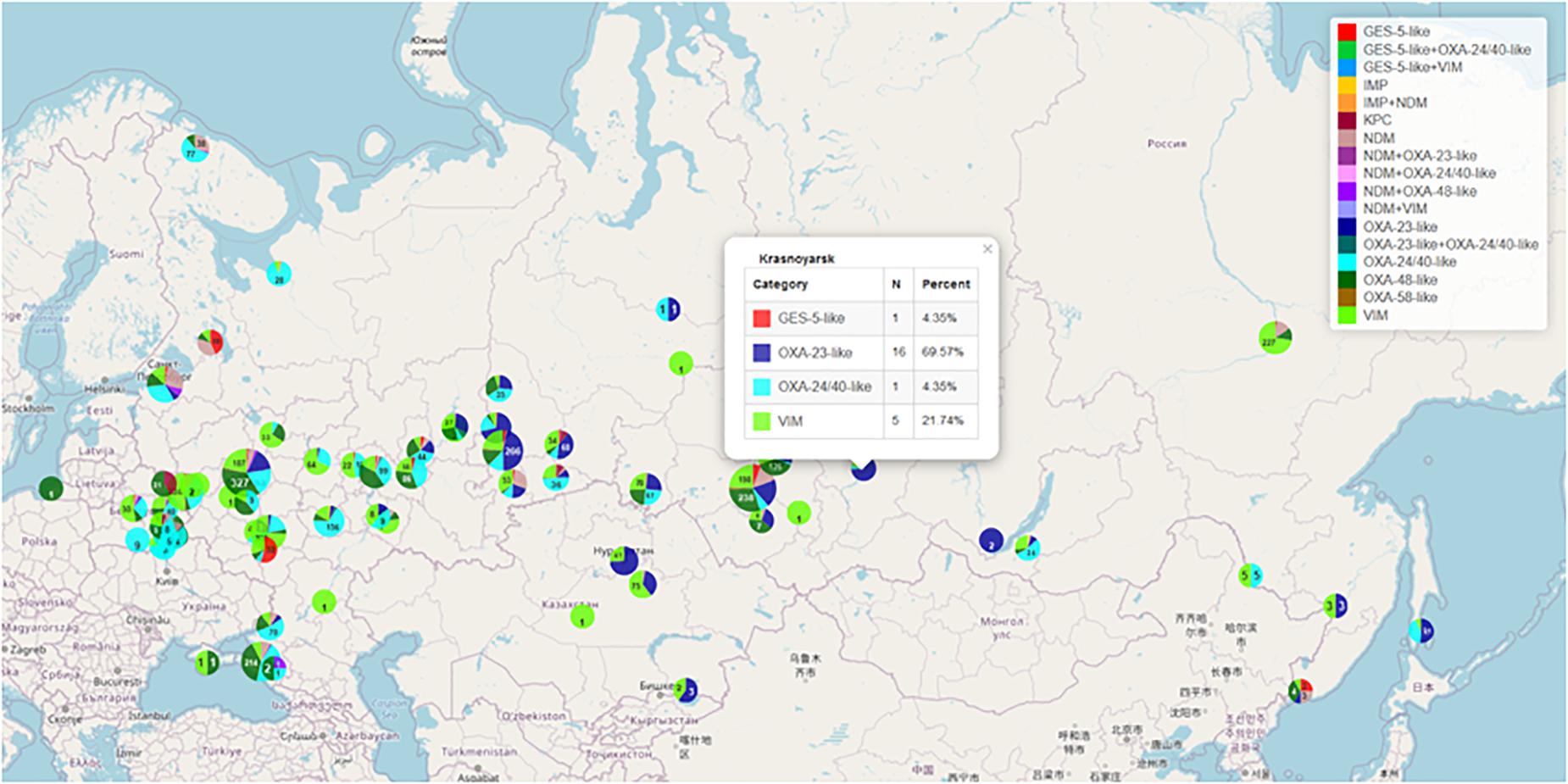Close the Krasnoyarsk popup

point(987,249)
